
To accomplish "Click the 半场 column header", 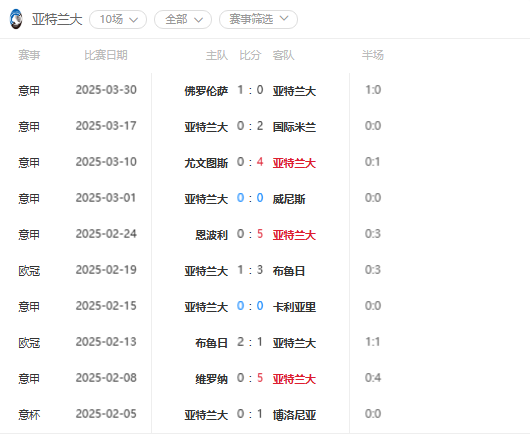I will [x=372, y=55].
